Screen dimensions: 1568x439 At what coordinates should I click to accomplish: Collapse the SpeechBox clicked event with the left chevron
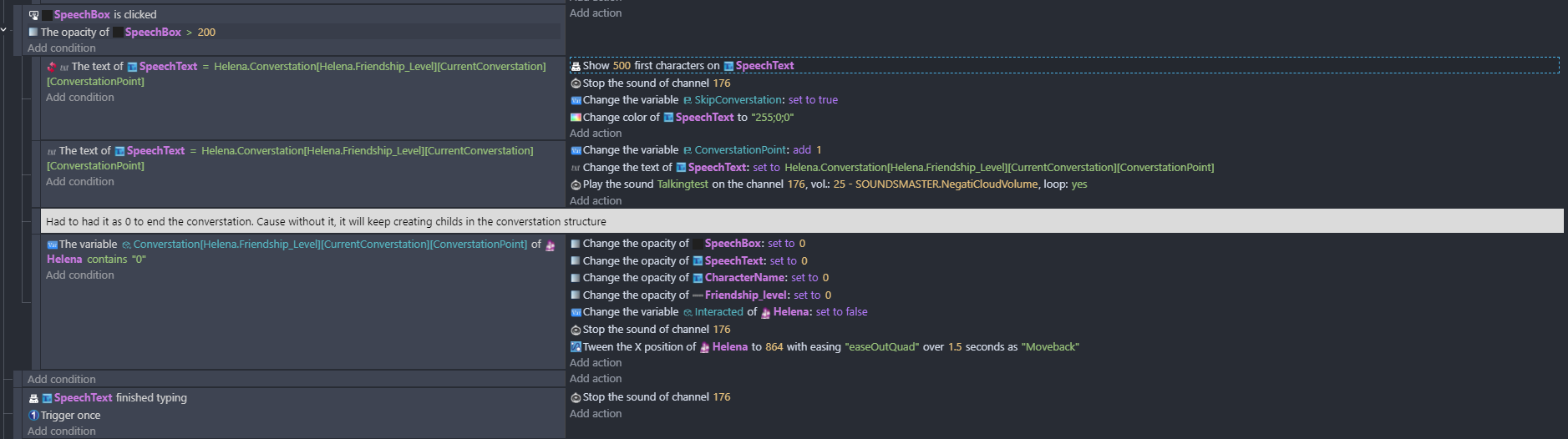click(x=4, y=29)
